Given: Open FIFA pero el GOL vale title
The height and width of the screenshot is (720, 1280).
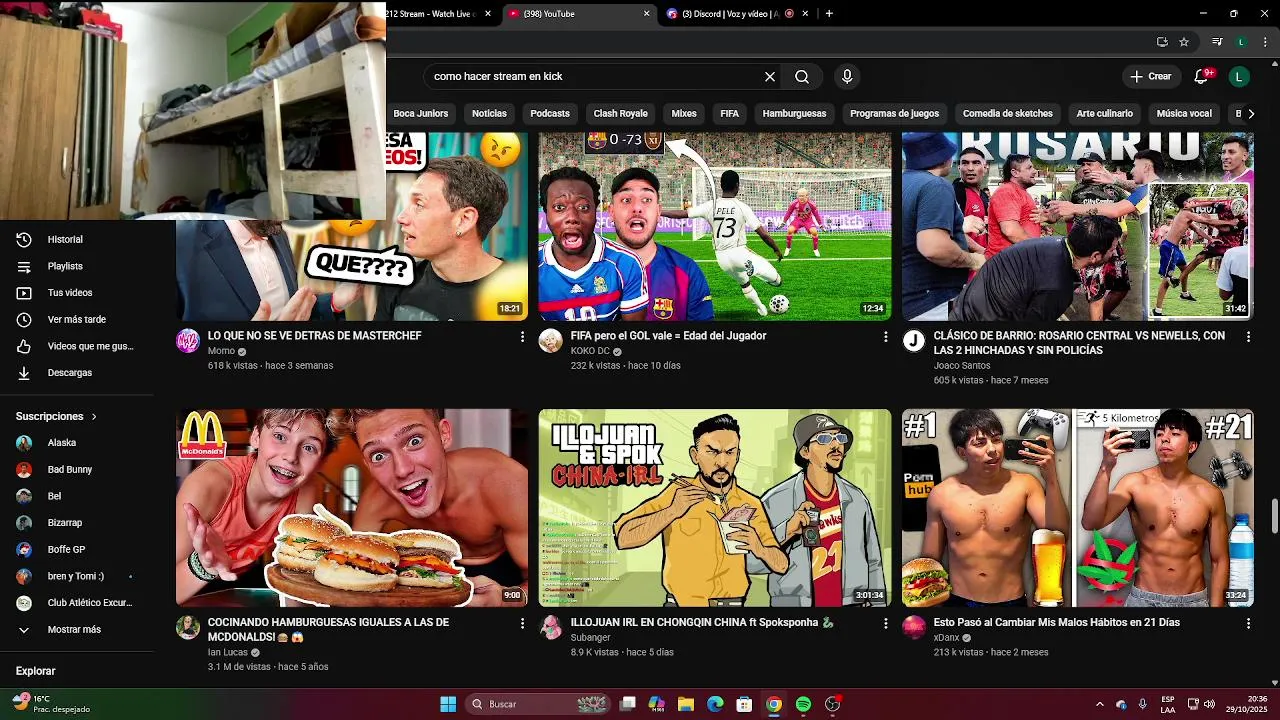Looking at the screenshot, I should (668, 336).
